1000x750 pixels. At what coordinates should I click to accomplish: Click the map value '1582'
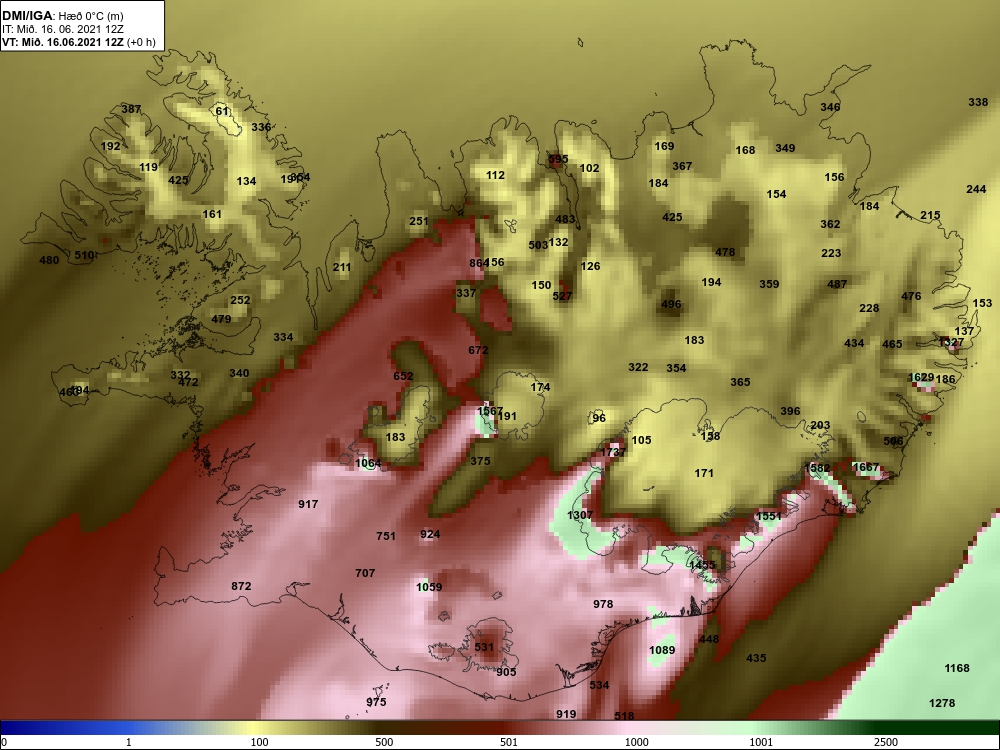818,468
